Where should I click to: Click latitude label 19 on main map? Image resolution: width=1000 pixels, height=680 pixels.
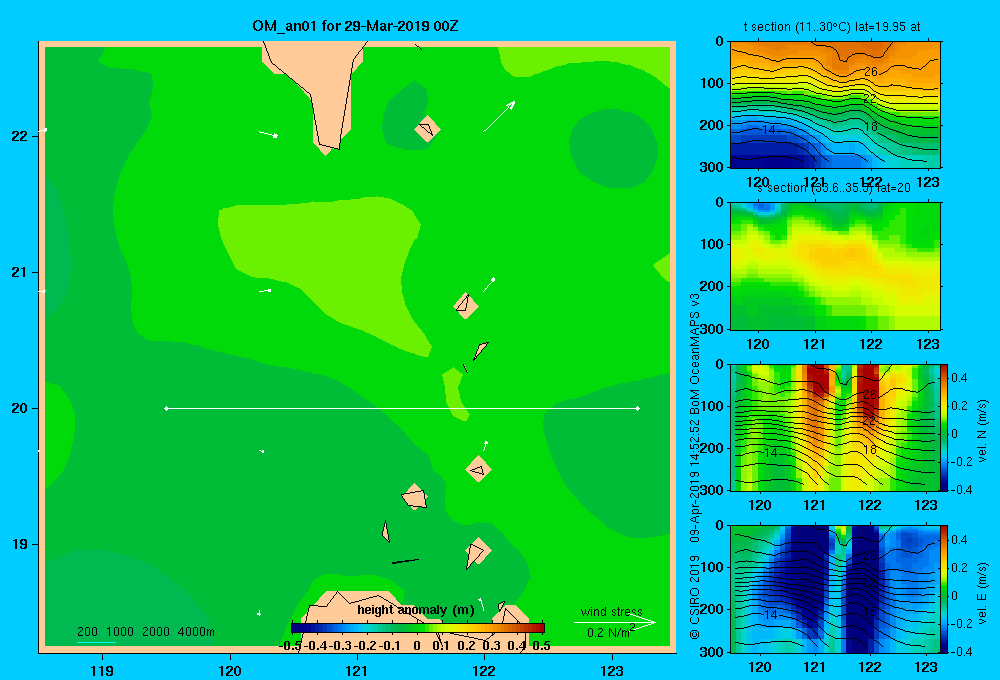point(20,544)
